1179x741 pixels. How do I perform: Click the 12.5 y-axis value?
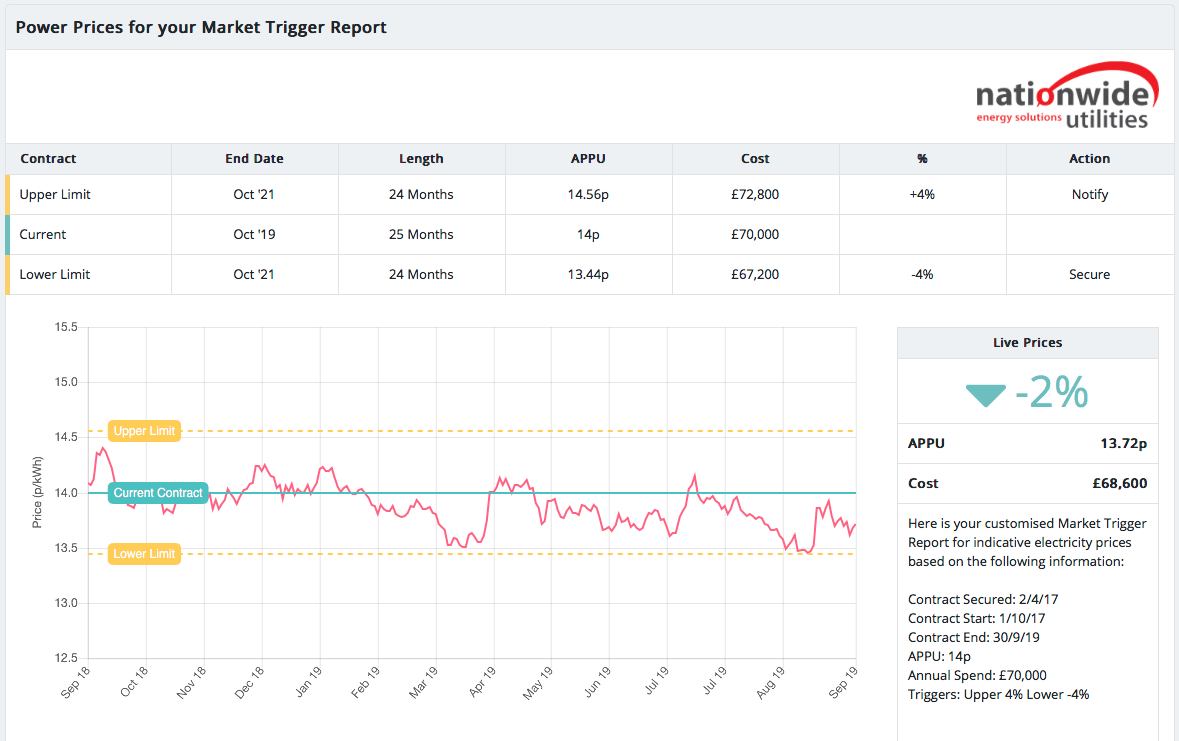[x=66, y=658]
